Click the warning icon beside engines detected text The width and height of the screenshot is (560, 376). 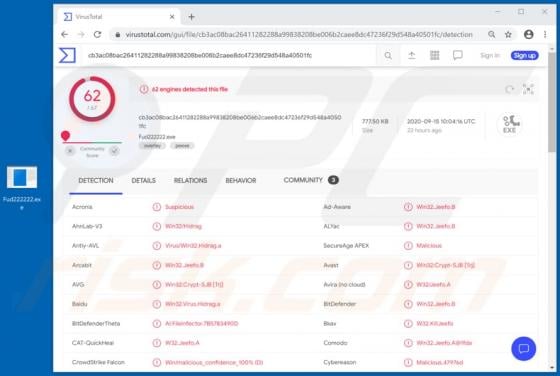[x=144, y=89]
